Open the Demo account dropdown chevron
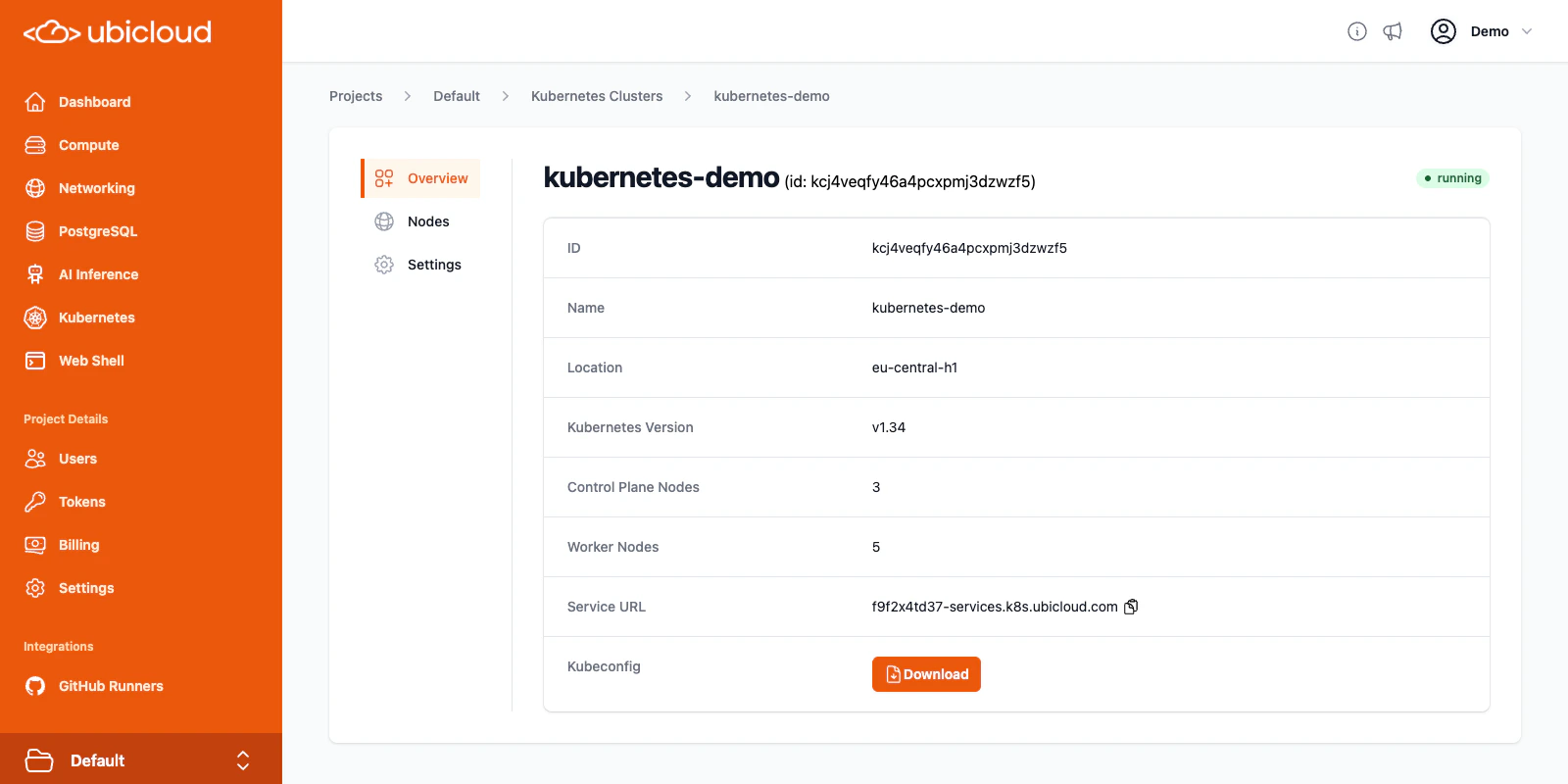1568x784 pixels. coord(1527,31)
